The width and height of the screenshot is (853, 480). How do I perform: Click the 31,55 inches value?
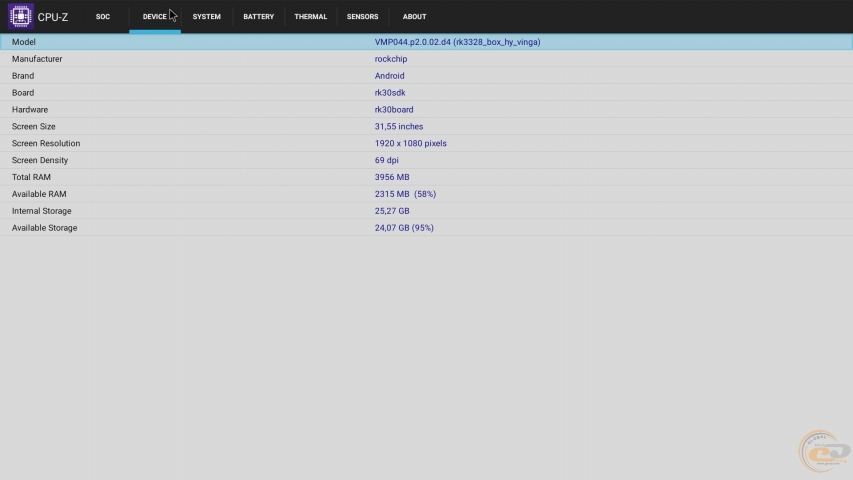399,126
